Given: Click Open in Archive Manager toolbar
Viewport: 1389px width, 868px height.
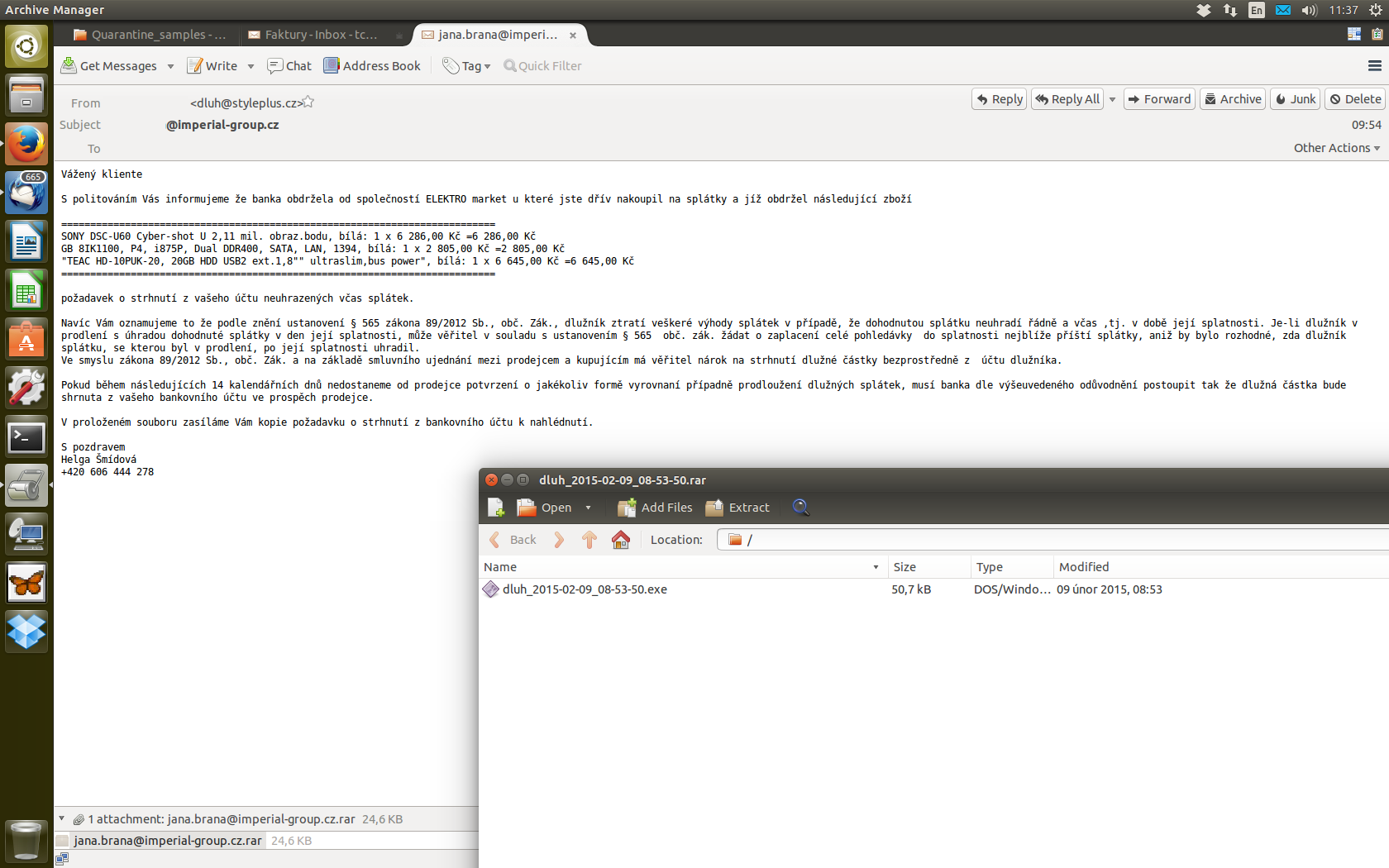Looking at the screenshot, I should click(545, 508).
